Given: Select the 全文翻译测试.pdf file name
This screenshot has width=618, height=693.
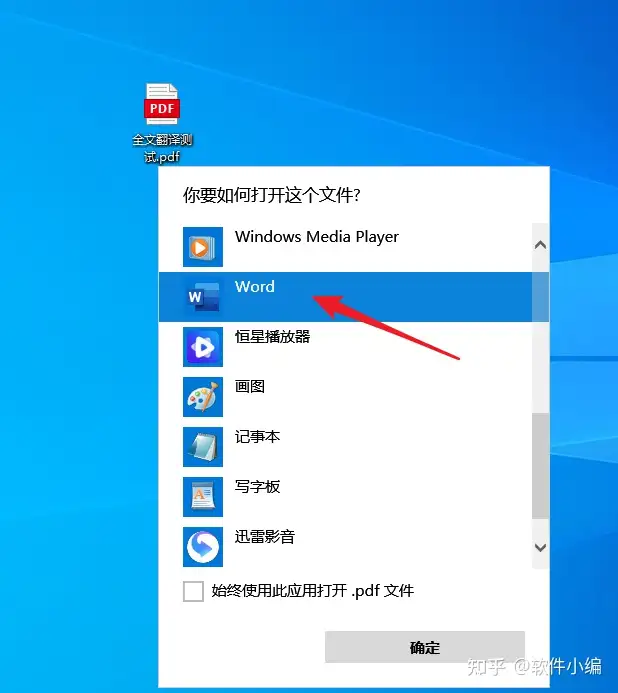Looking at the screenshot, I should 162,148.
